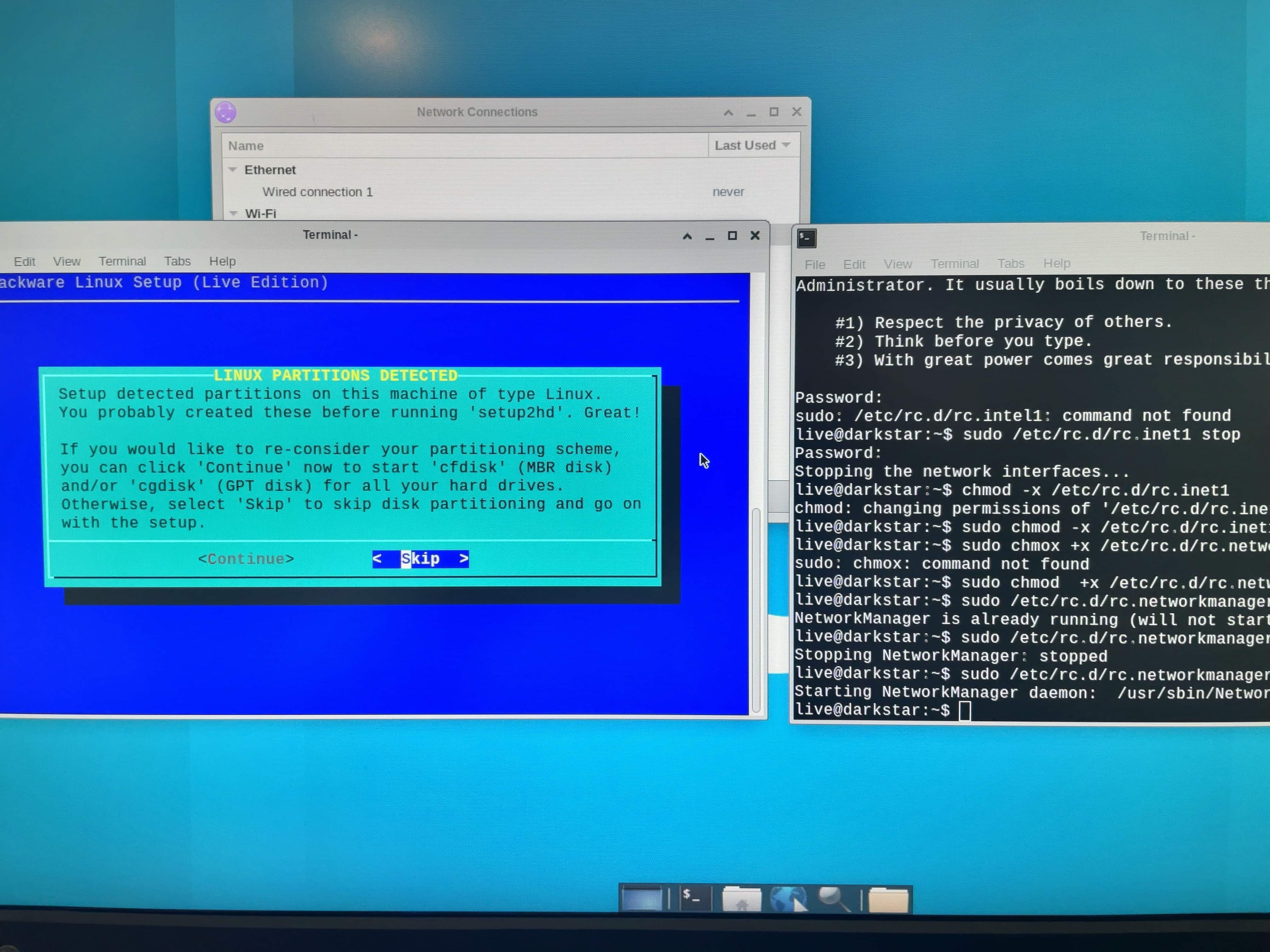Roll up the Network Connections window

(728, 113)
